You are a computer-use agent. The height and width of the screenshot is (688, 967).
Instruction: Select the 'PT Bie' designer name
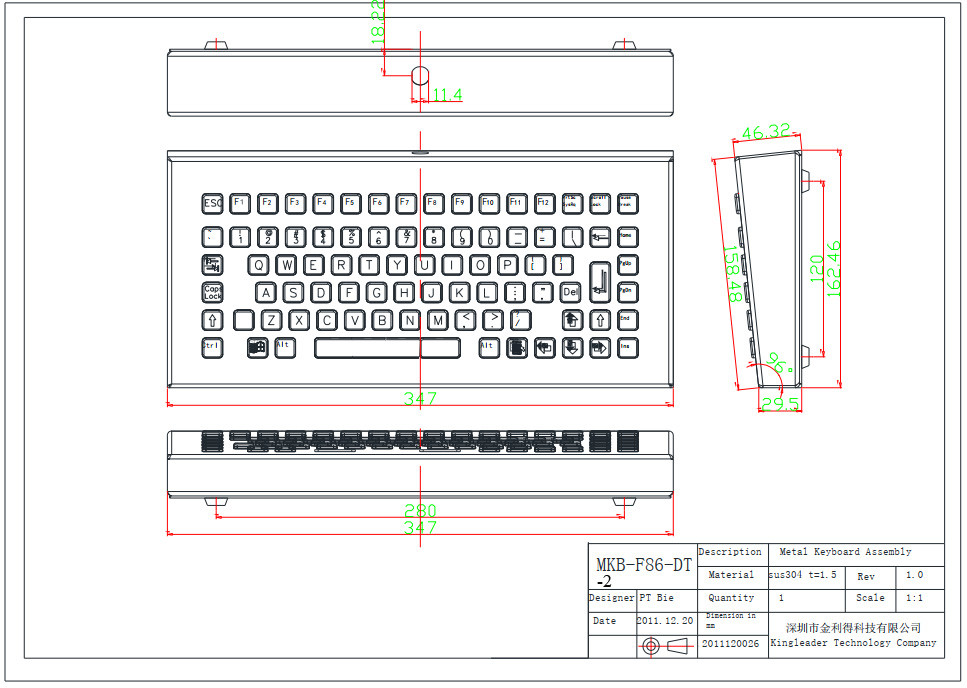(x=656, y=597)
